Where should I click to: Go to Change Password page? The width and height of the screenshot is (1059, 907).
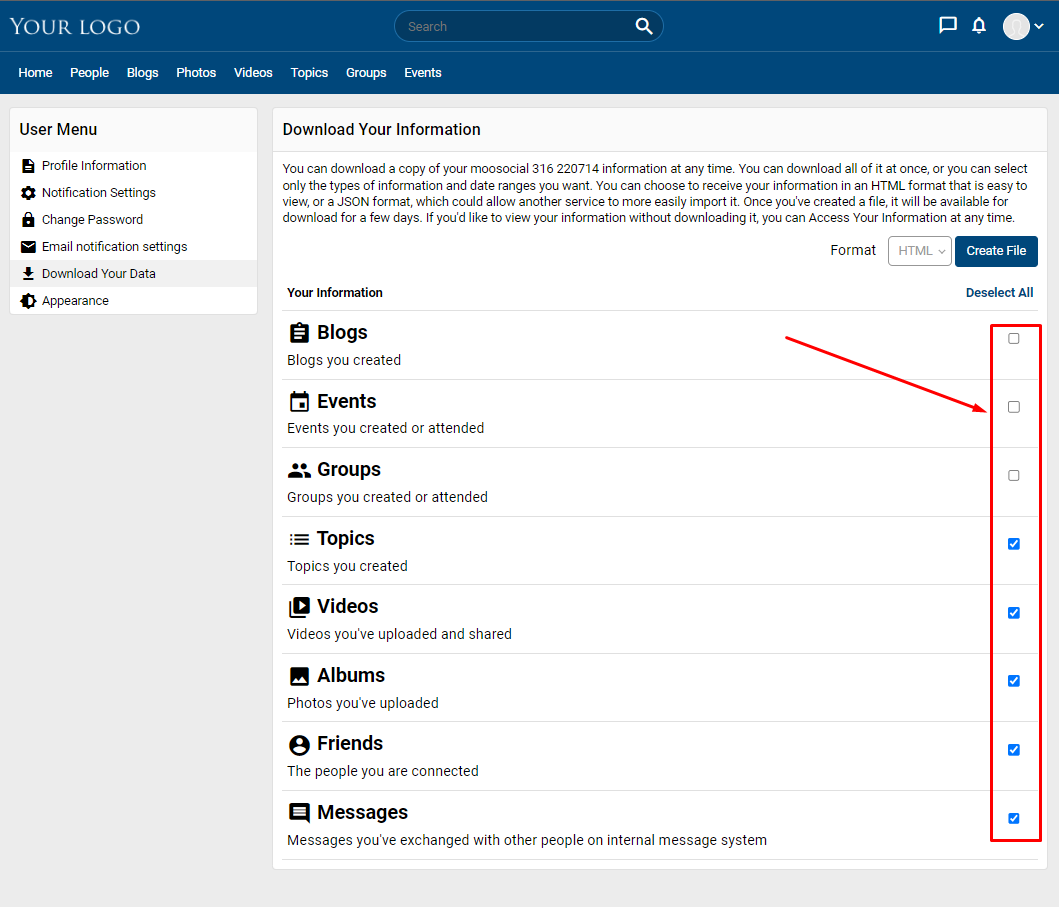[134, 219]
